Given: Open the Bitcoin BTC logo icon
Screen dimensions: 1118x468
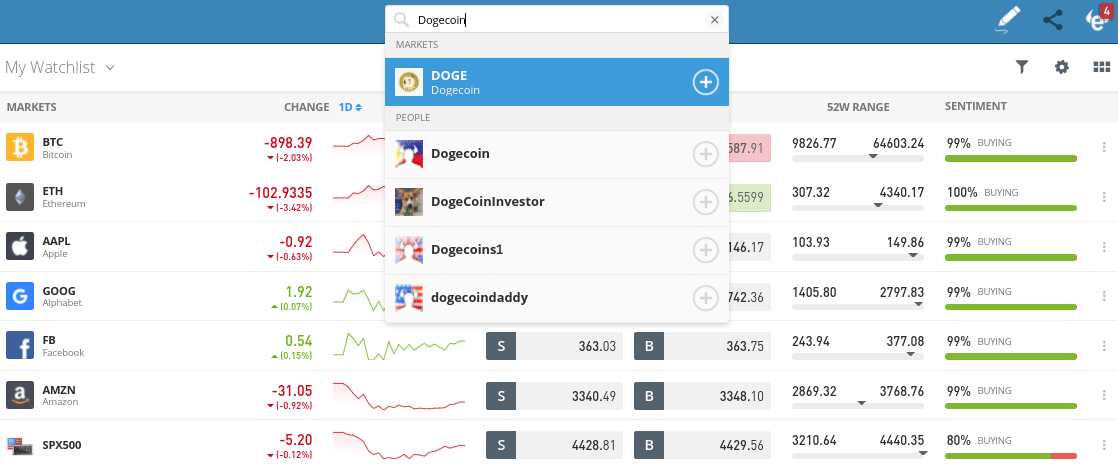Looking at the screenshot, I should (20, 147).
